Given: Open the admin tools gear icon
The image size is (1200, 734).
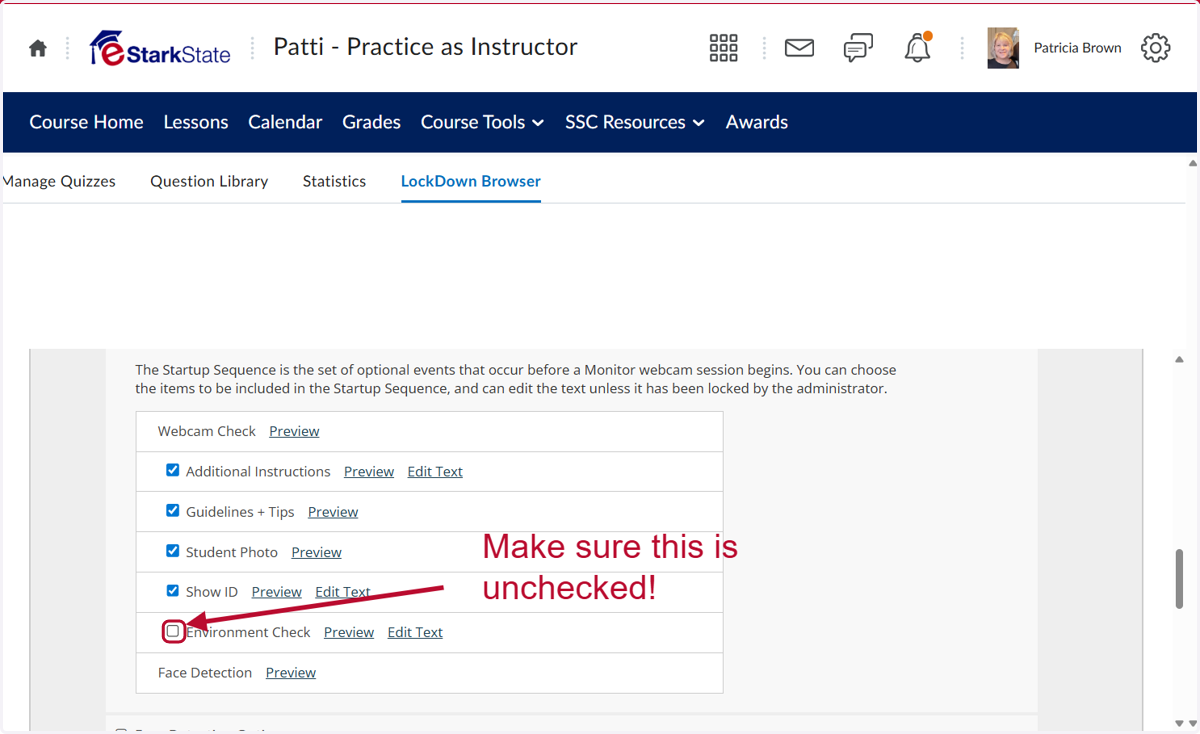Looking at the screenshot, I should (x=1155, y=48).
